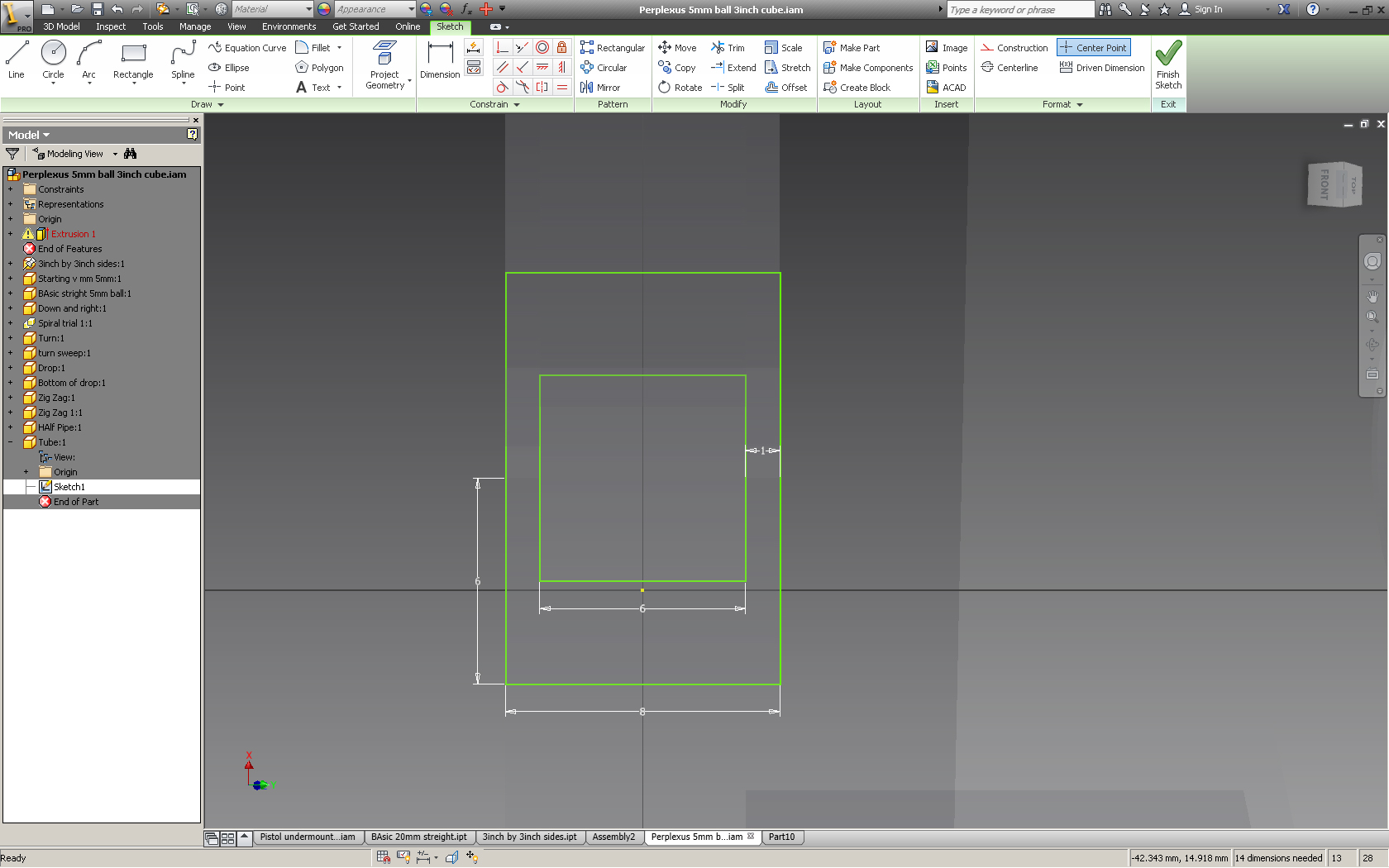
Task: Select the Trim tool
Action: pos(728,48)
